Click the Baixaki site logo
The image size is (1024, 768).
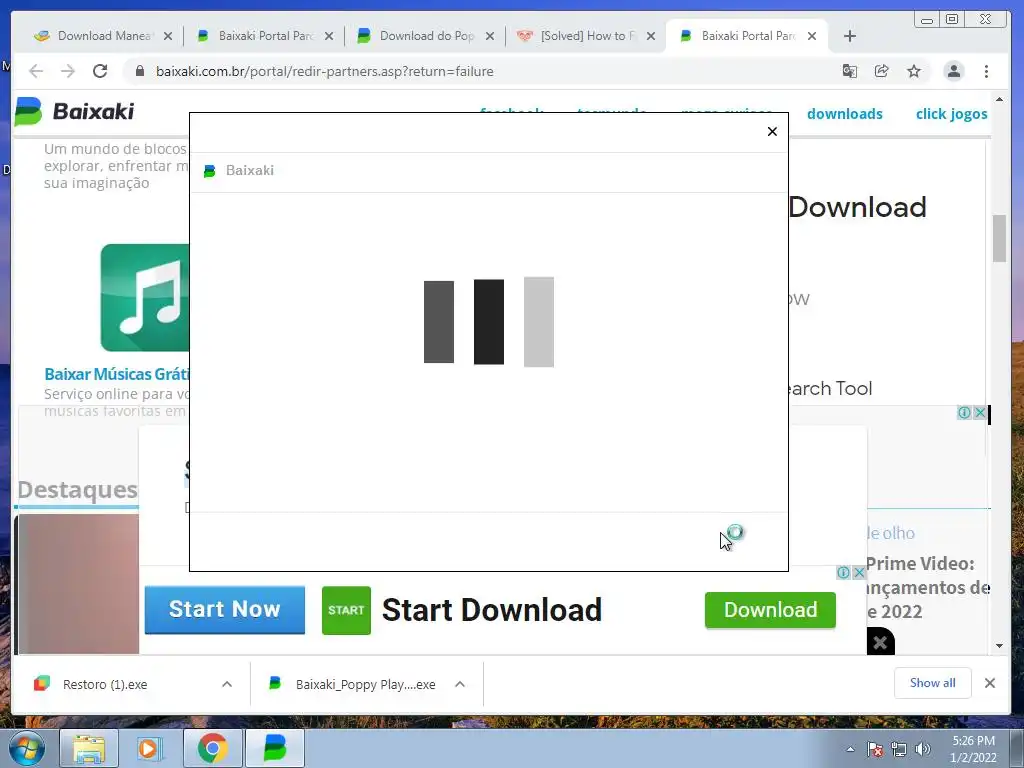tap(74, 112)
